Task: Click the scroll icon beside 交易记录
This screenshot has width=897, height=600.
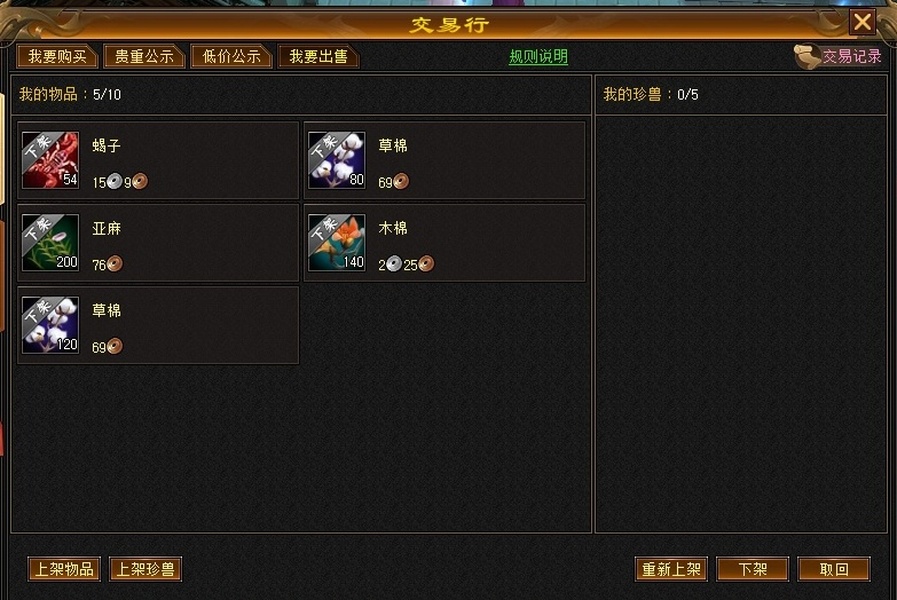Action: point(807,57)
